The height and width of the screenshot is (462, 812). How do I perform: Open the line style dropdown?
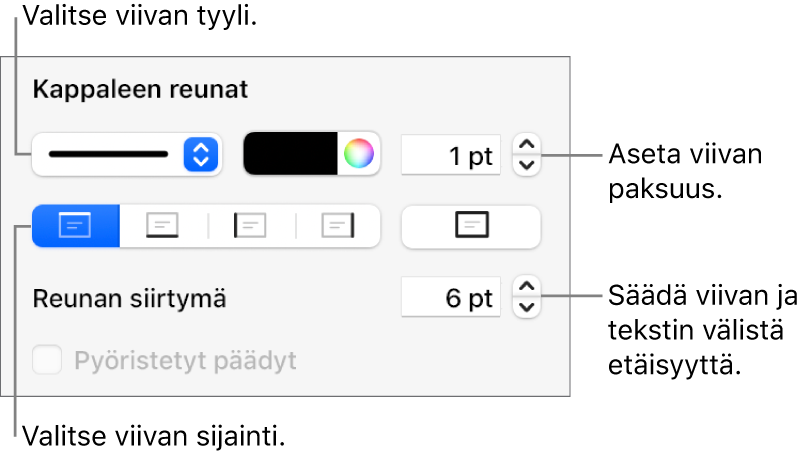tap(126, 154)
